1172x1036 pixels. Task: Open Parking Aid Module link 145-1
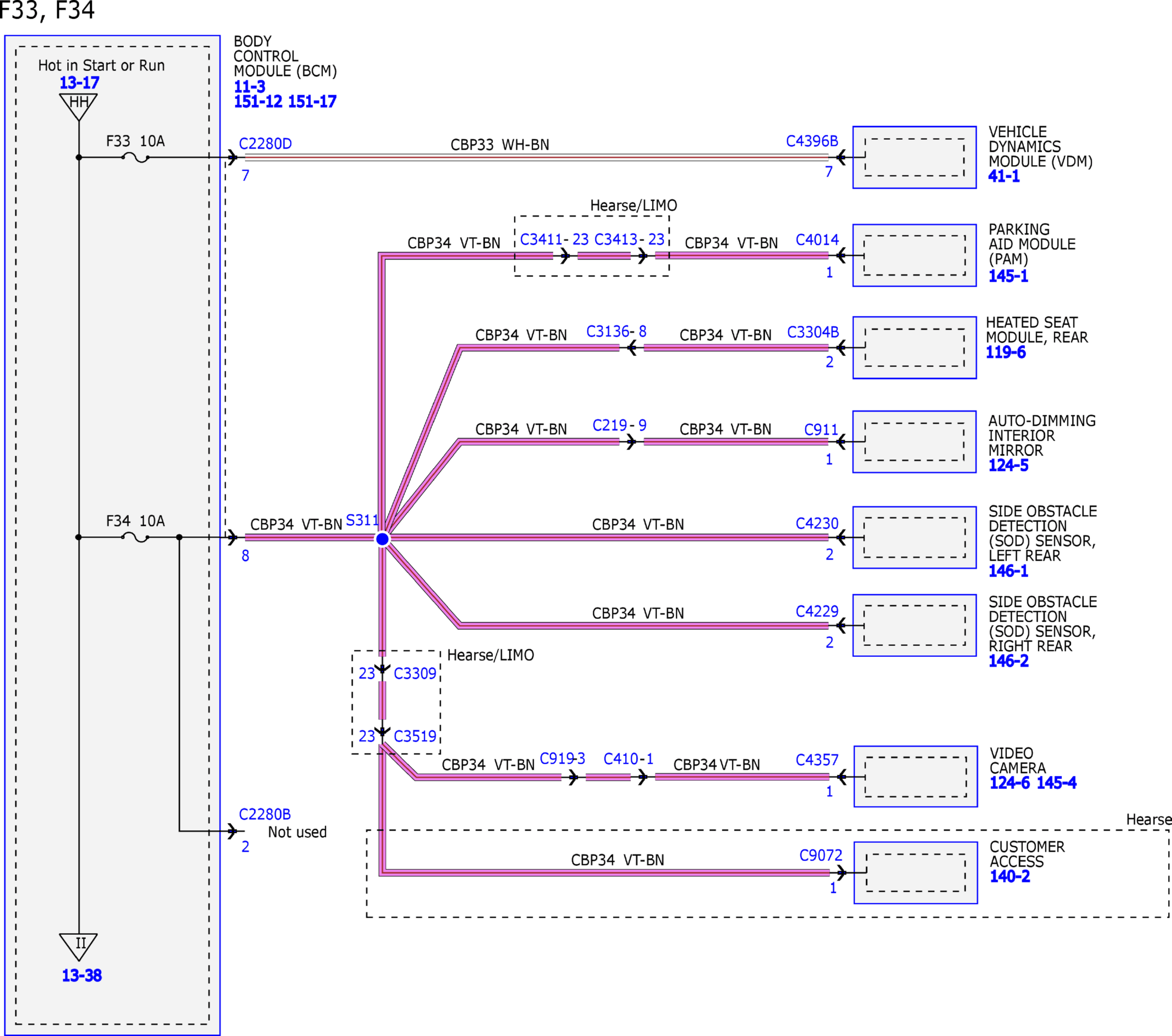point(1008,276)
